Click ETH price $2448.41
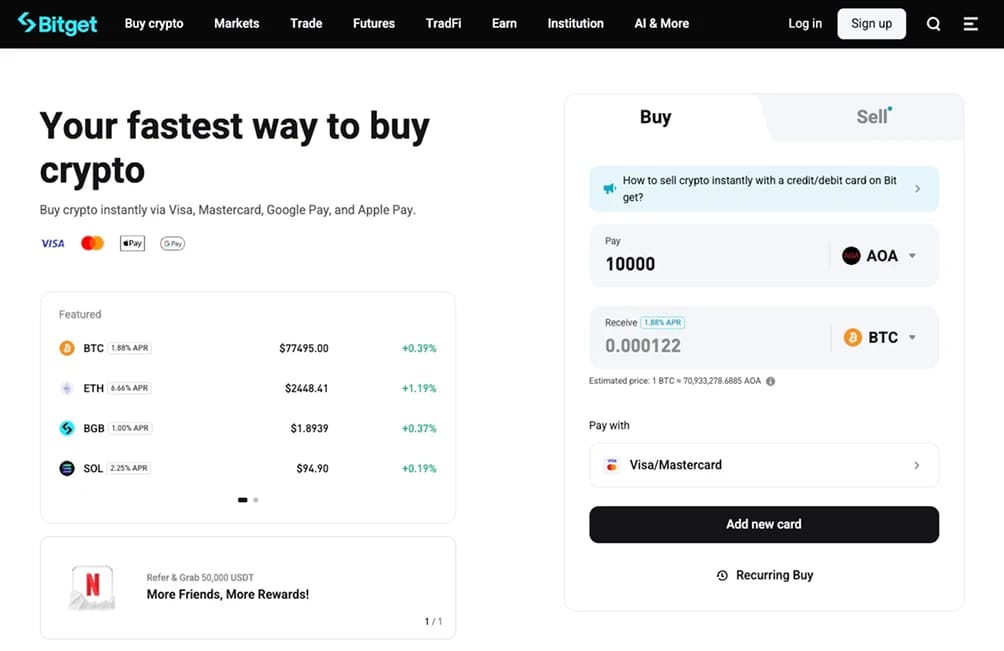The width and height of the screenshot is (1004, 651). (307, 389)
